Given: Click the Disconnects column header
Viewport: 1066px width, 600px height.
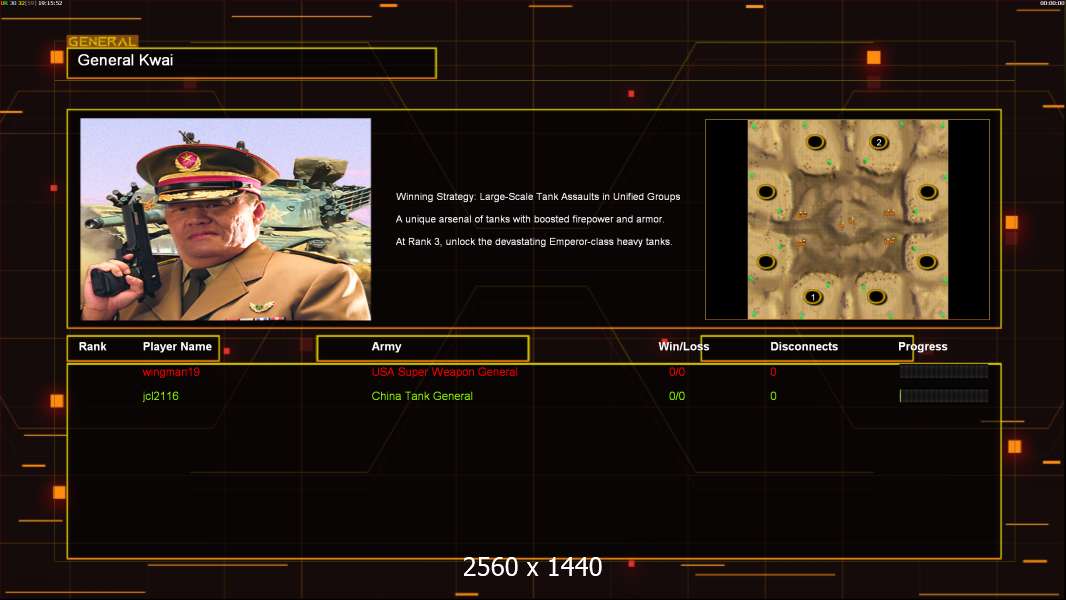Looking at the screenshot, I should 804,347.
